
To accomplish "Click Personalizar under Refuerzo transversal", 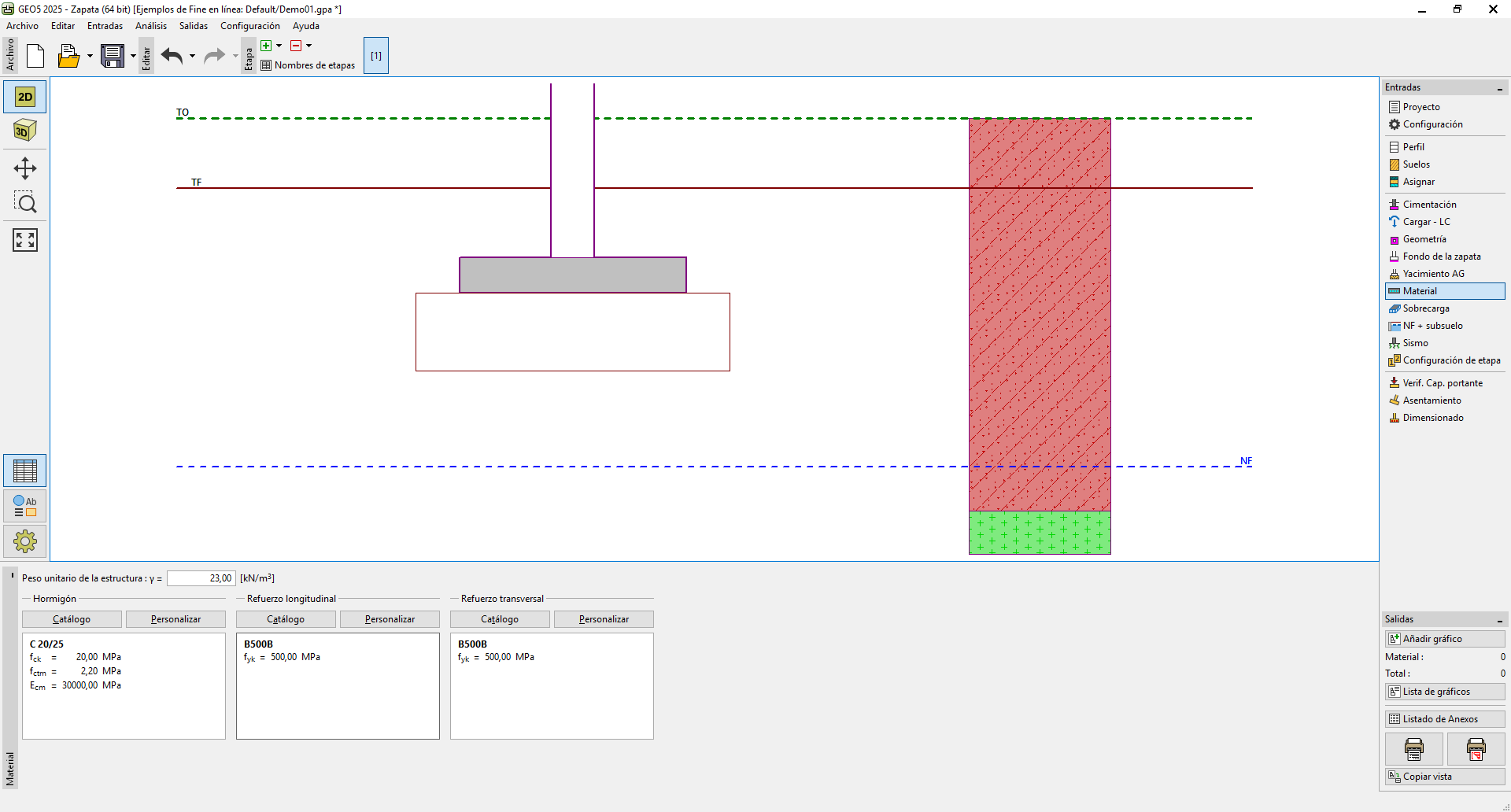I will tap(604, 619).
